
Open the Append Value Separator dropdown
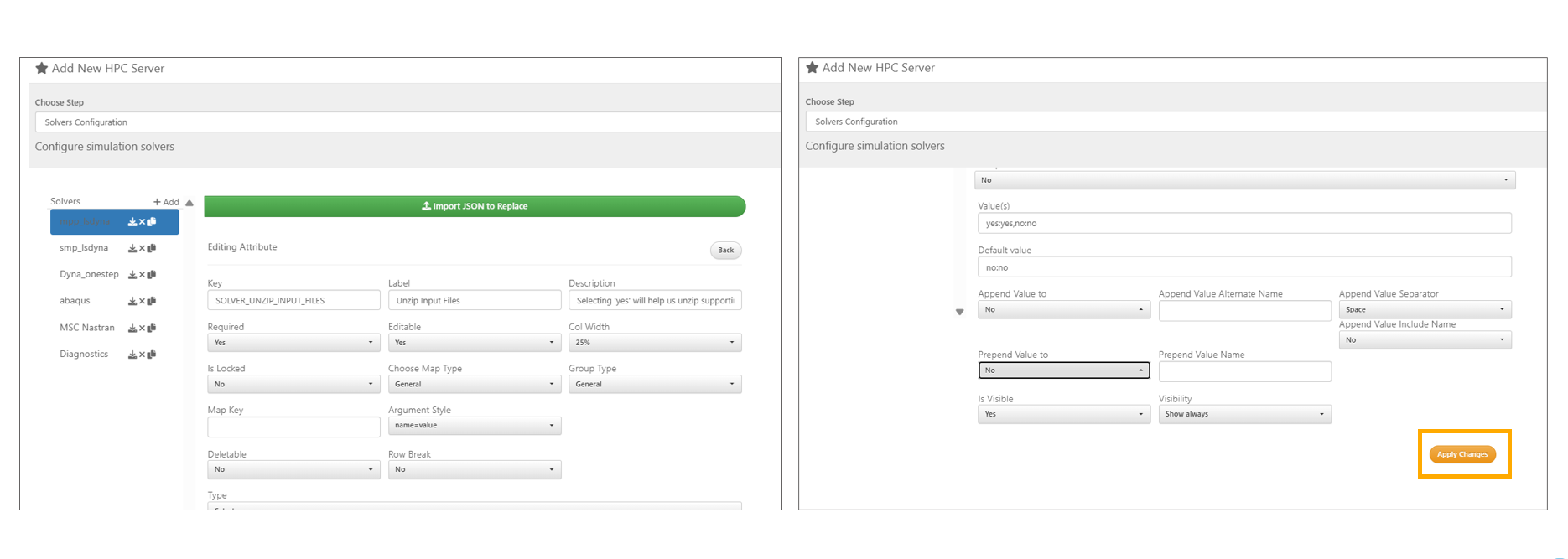click(1424, 310)
